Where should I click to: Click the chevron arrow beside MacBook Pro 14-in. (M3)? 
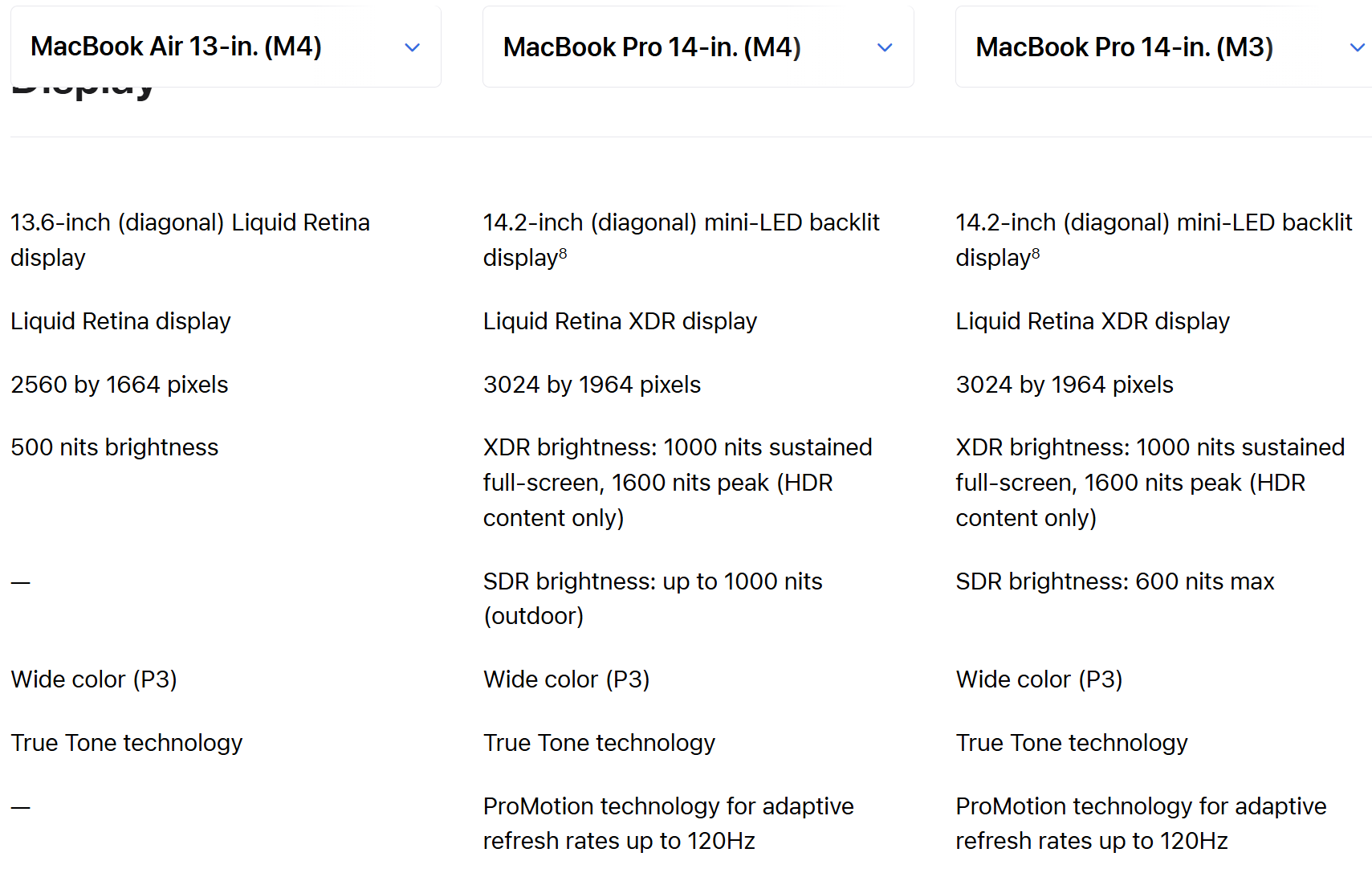[1357, 47]
